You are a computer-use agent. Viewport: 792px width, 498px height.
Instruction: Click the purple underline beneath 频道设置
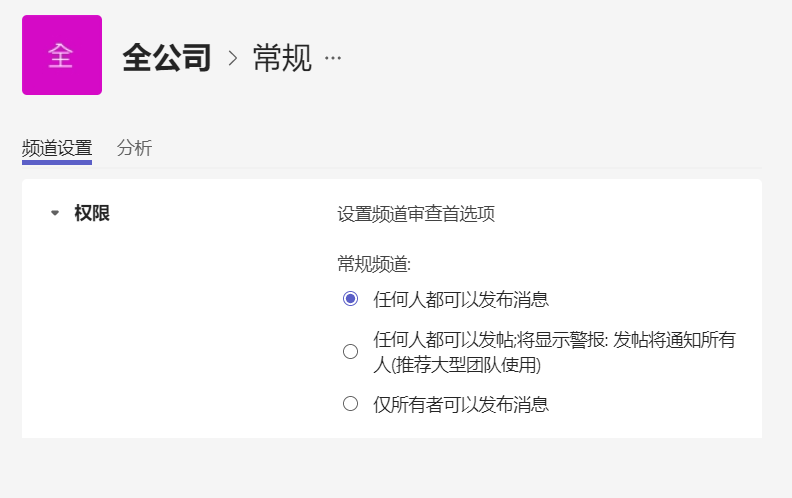point(57,163)
